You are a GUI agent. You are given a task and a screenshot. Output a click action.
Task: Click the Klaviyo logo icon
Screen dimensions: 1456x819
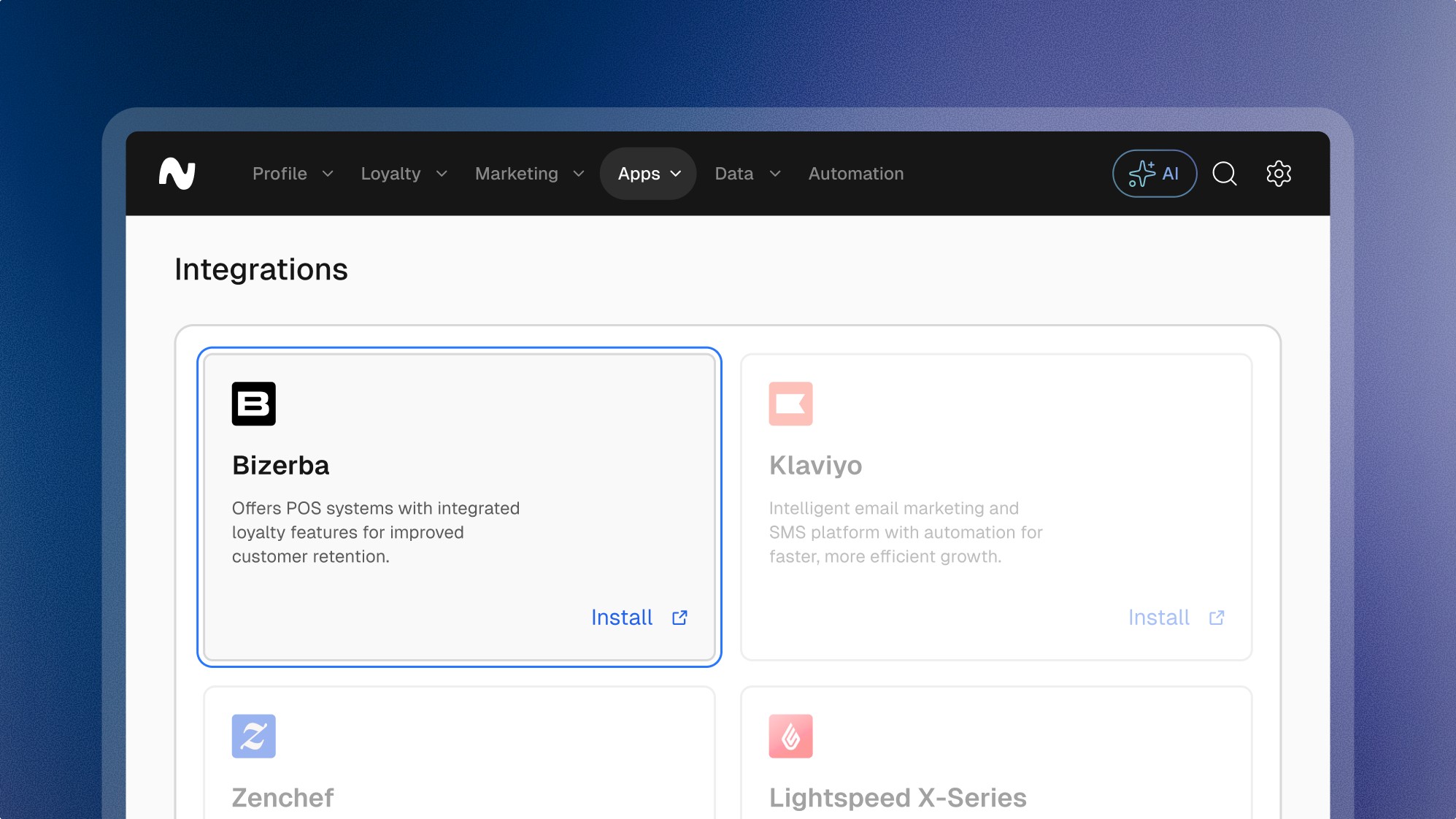790,404
